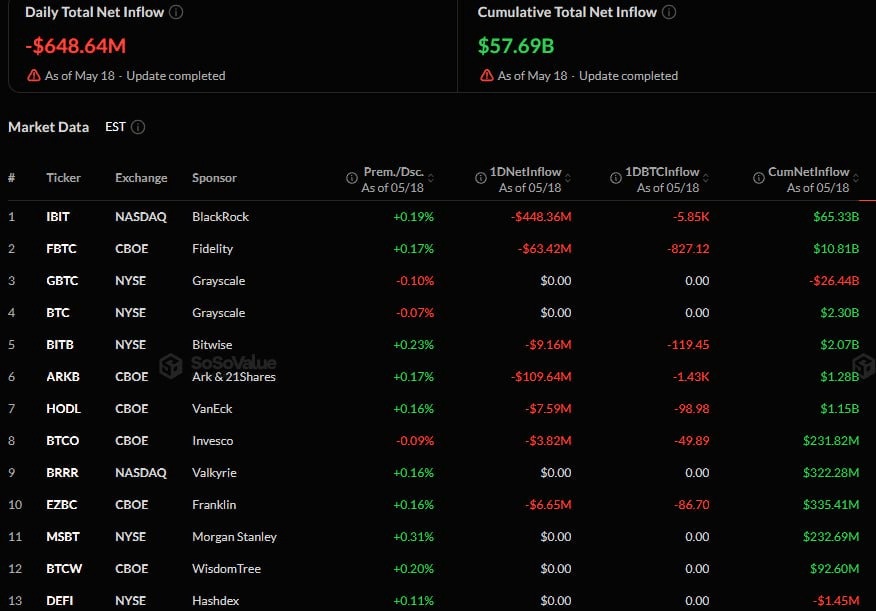The image size is (876, 611).
Task: Click FBTC net inflow -$63.42M
Action: point(545,249)
